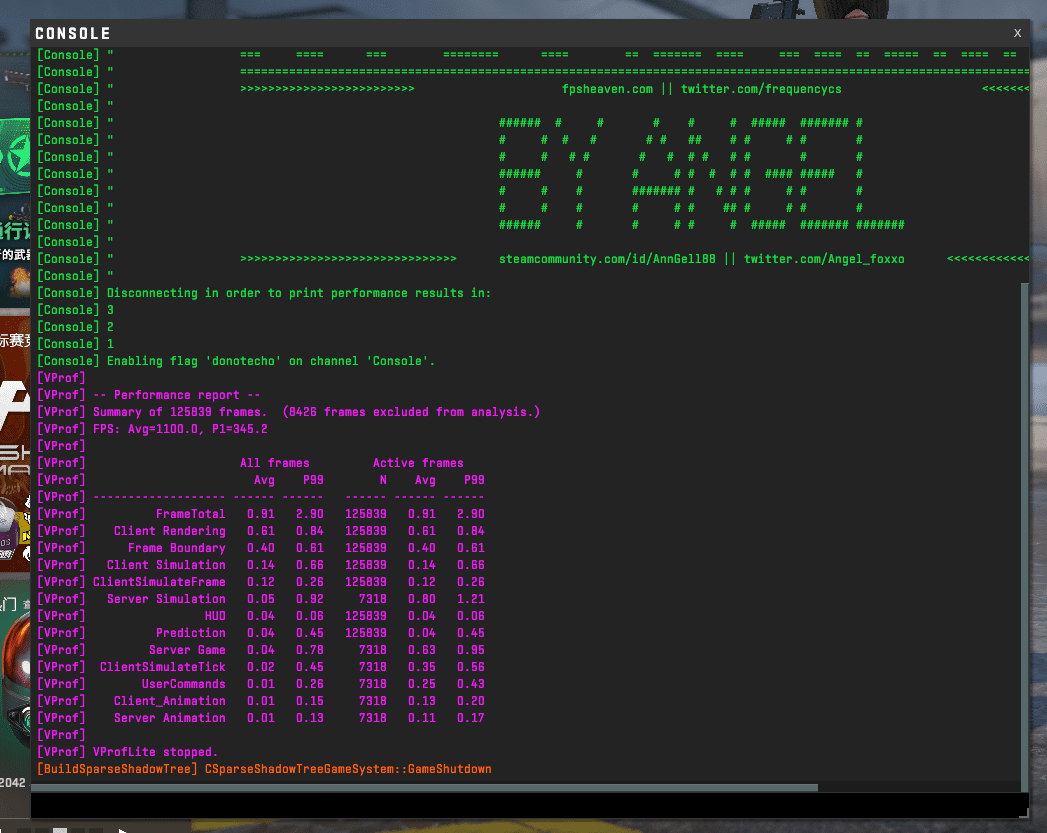Click the '-- Performance report --' line
This screenshot has height=833, width=1047.
177,395
